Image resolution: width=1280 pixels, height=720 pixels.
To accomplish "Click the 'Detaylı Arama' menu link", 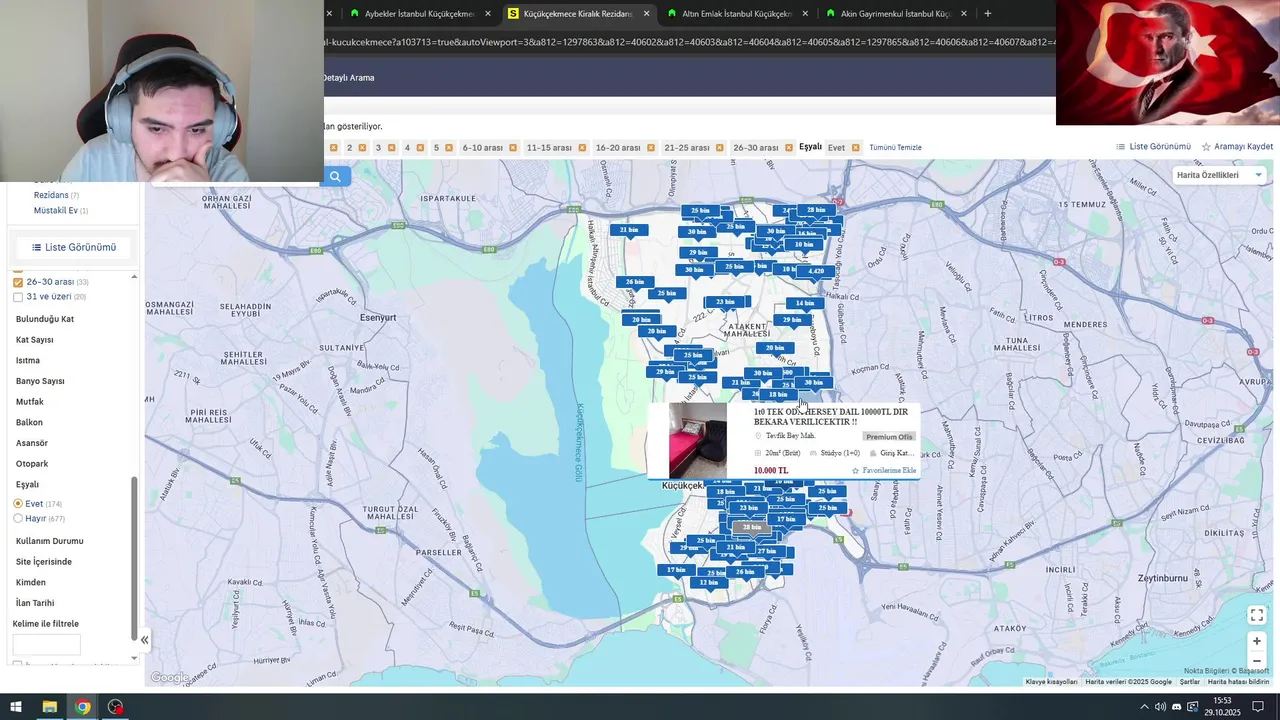I will (348, 78).
